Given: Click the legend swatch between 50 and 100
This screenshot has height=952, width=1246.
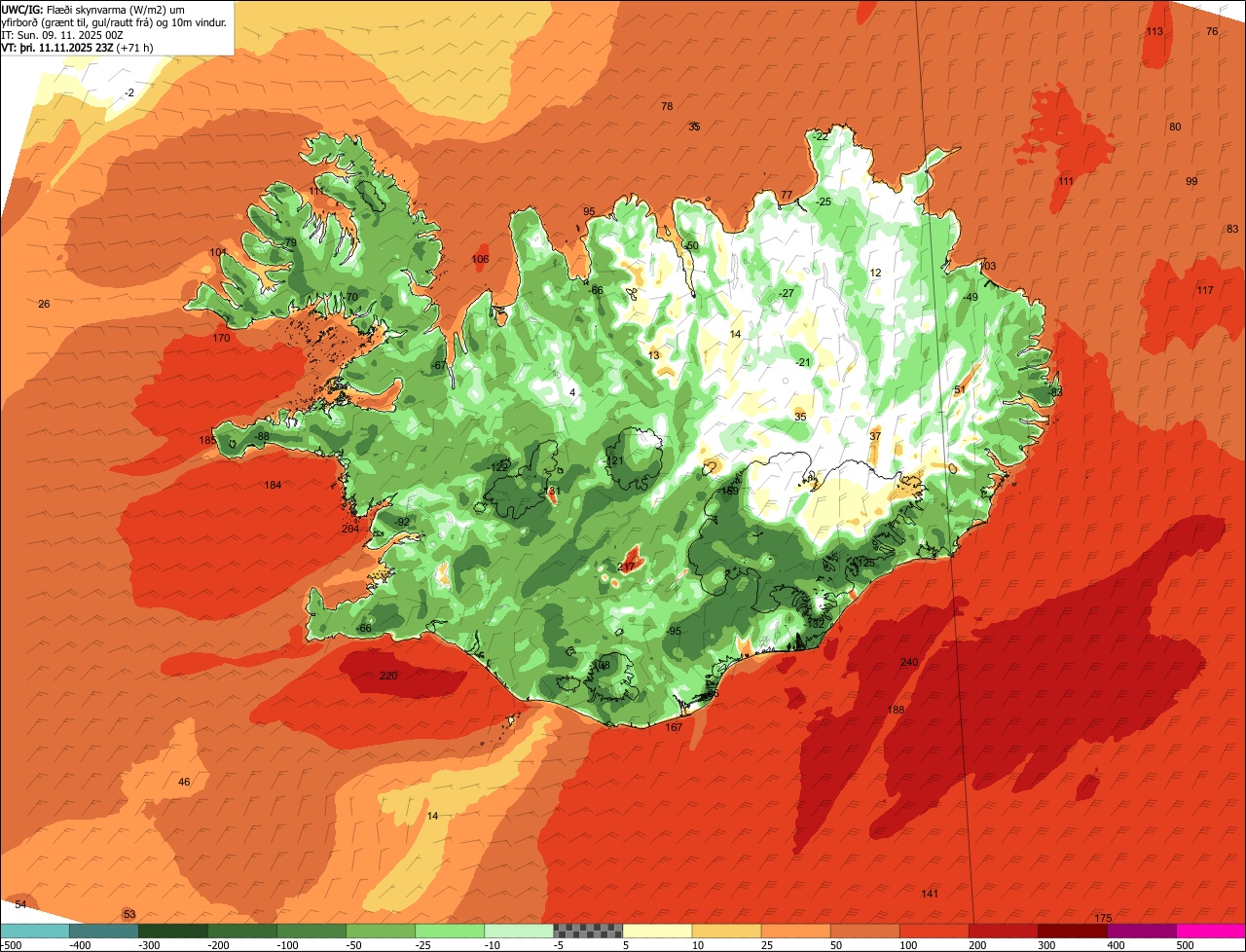Looking at the screenshot, I should point(864,931).
